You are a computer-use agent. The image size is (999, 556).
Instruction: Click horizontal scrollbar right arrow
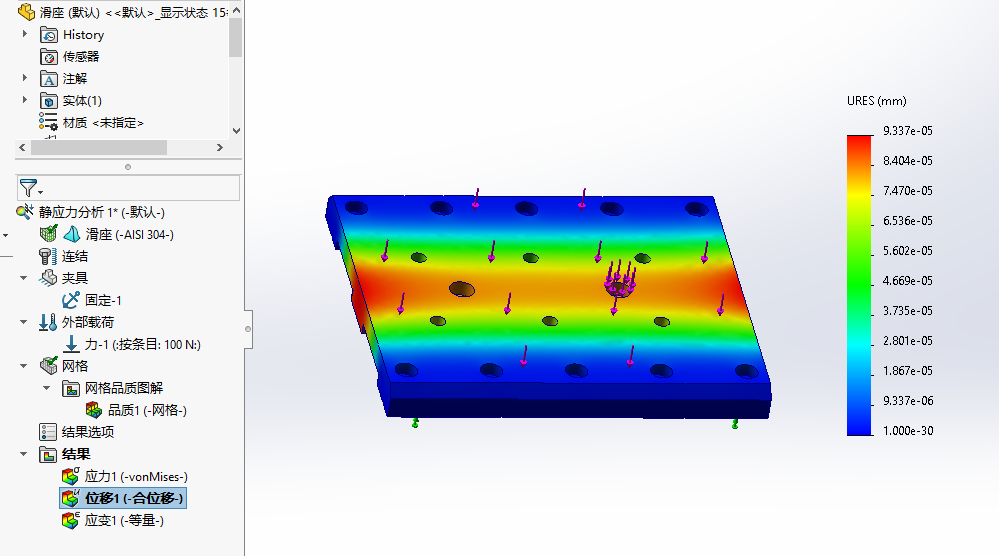[220, 147]
